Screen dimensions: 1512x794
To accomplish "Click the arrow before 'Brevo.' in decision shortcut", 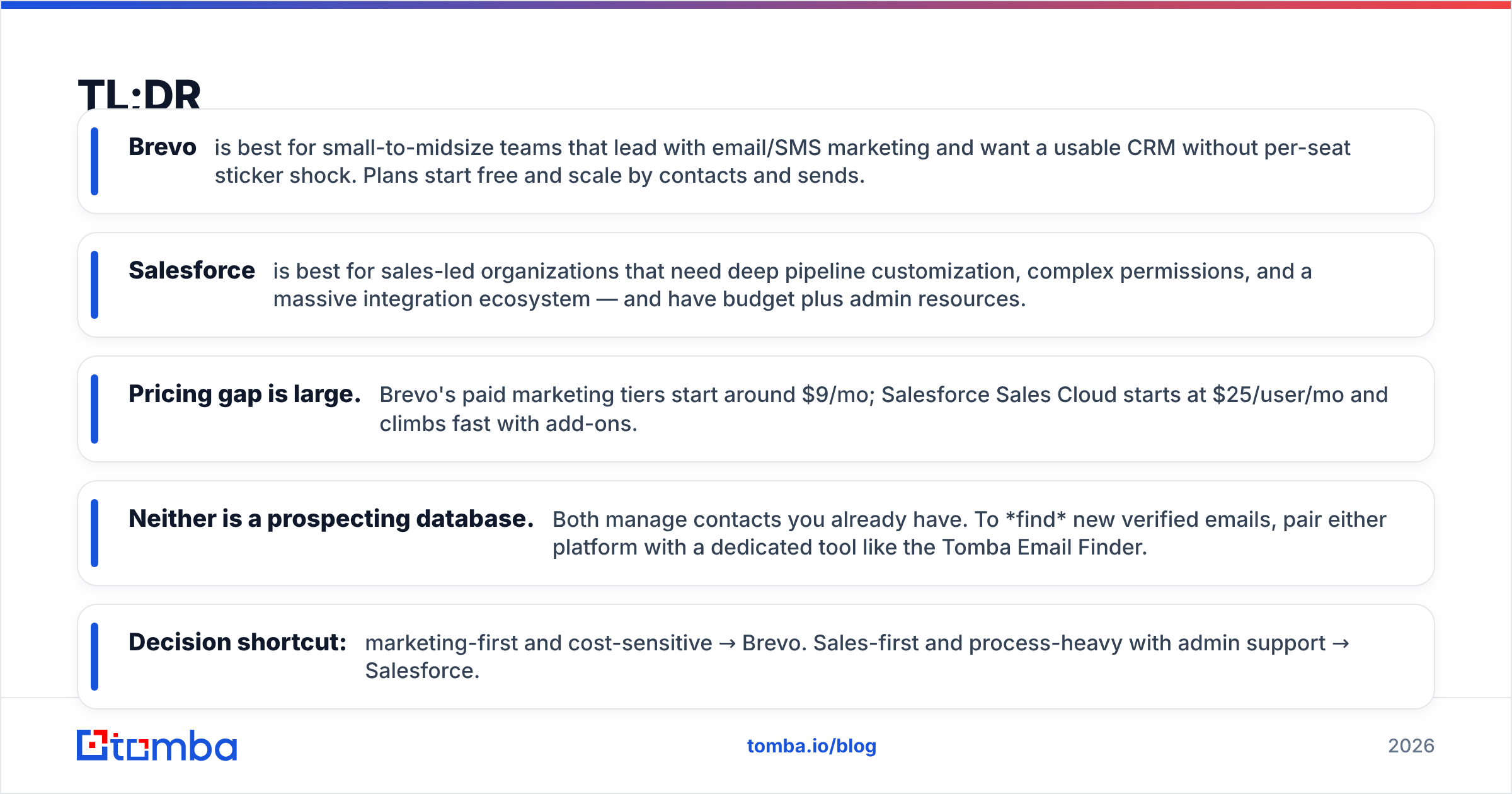I will (x=727, y=643).
